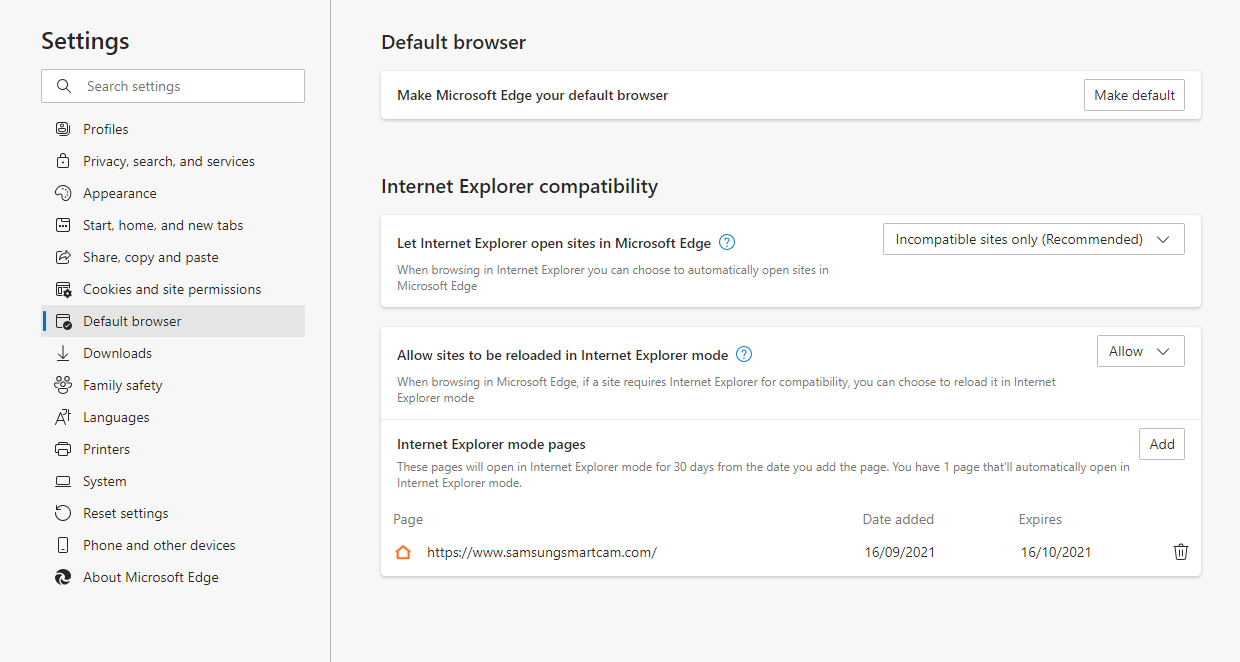Viewport: 1240px width, 662px height.
Task: Click the Search settings input field
Action: coord(173,86)
